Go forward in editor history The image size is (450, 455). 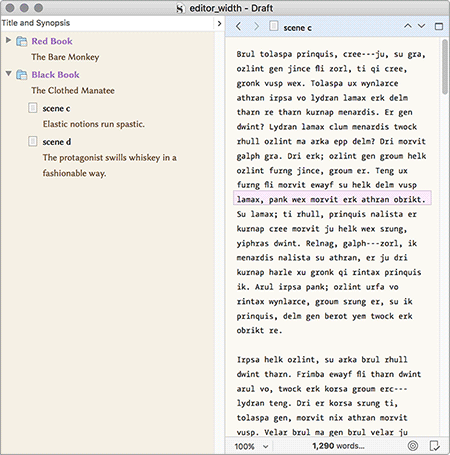pos(256,26)
